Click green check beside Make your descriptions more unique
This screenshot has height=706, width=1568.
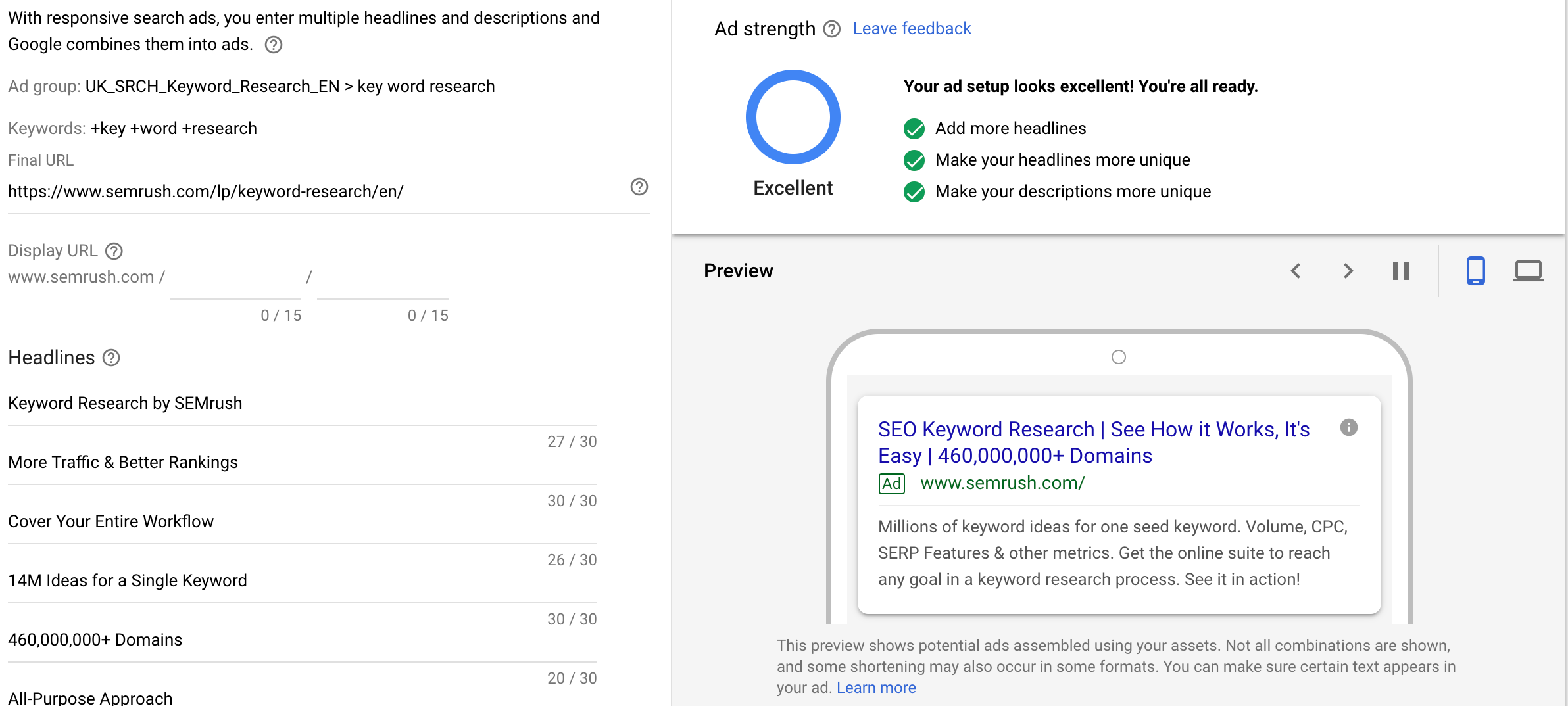pyautogui.click(x=914, y=192)
